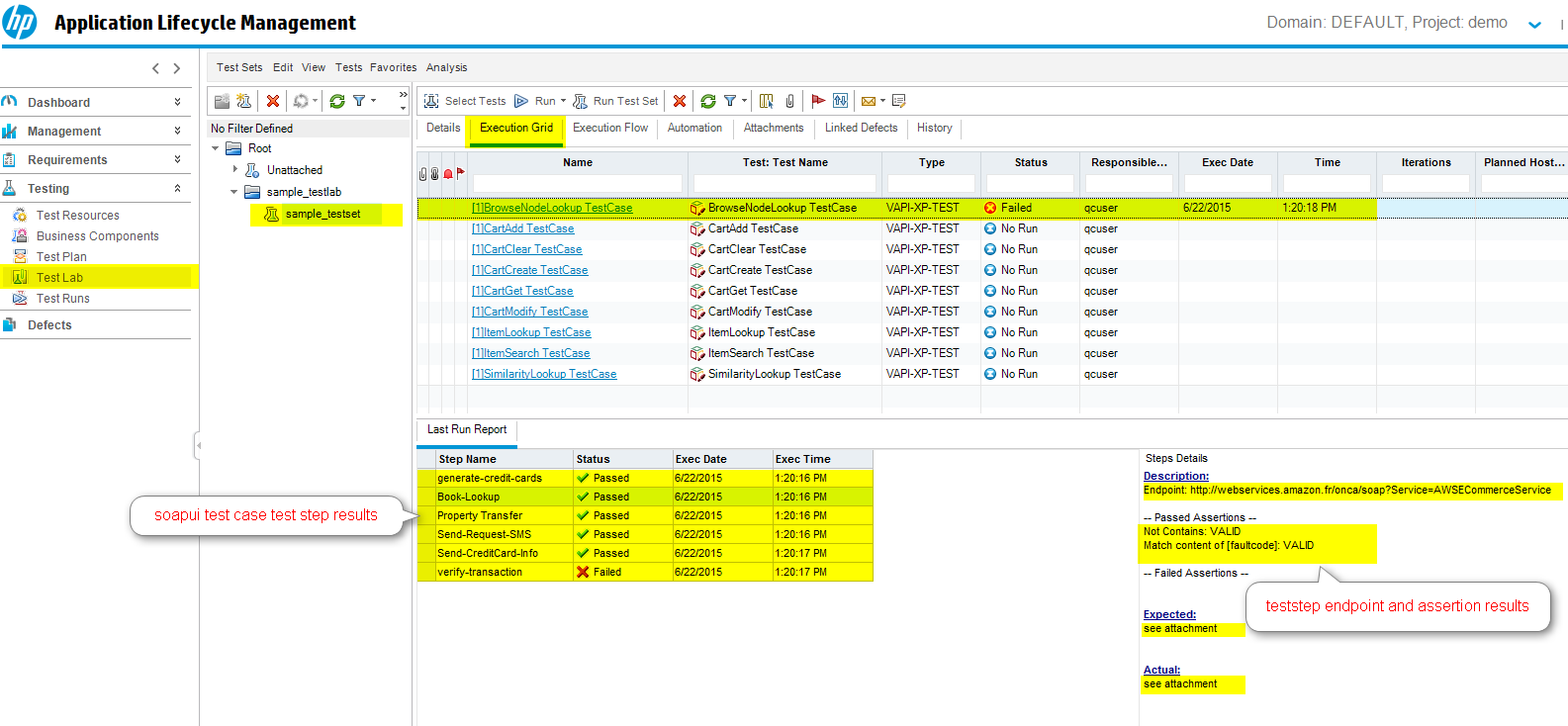Screen dimensions: 1568x726
Task: Click the Name column filter field
Action: click(577, 184)
